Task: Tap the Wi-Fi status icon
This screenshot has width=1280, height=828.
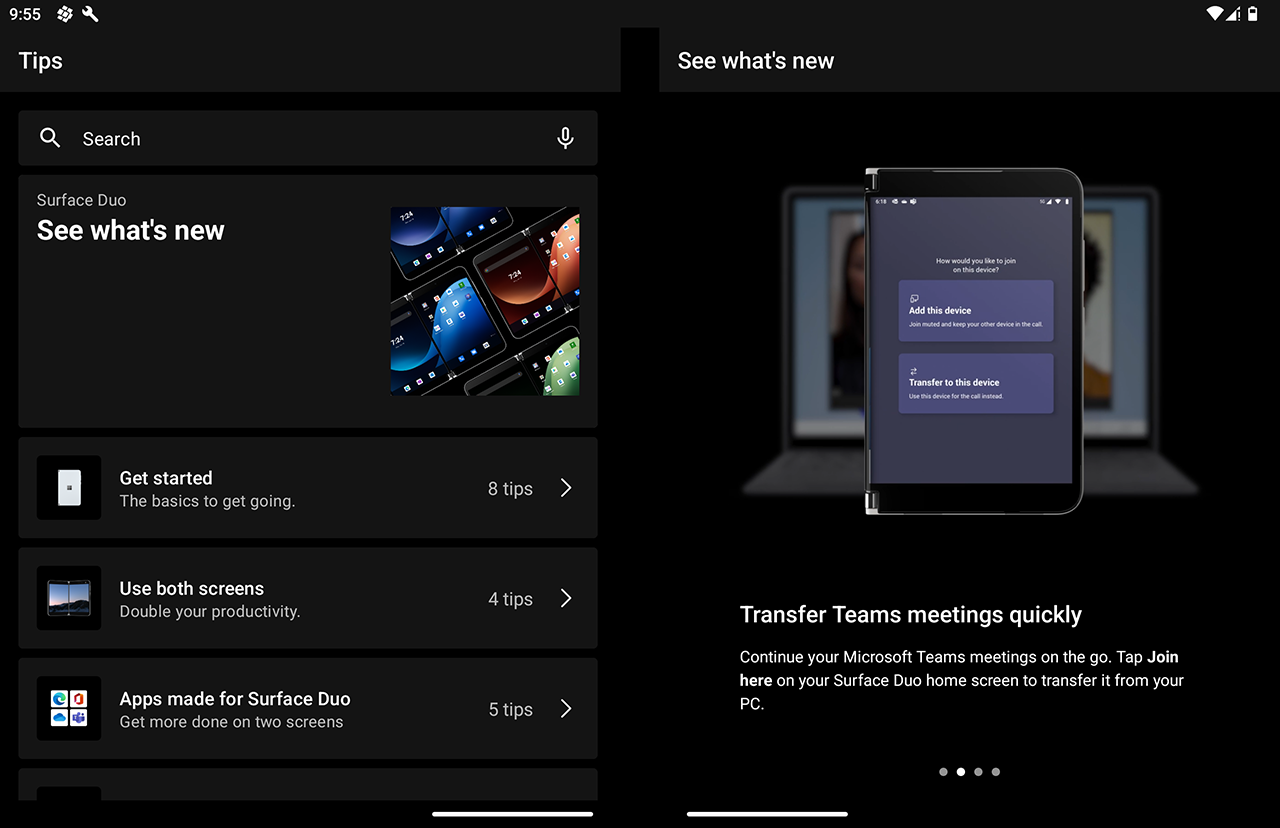Action: pos(1215,14)
